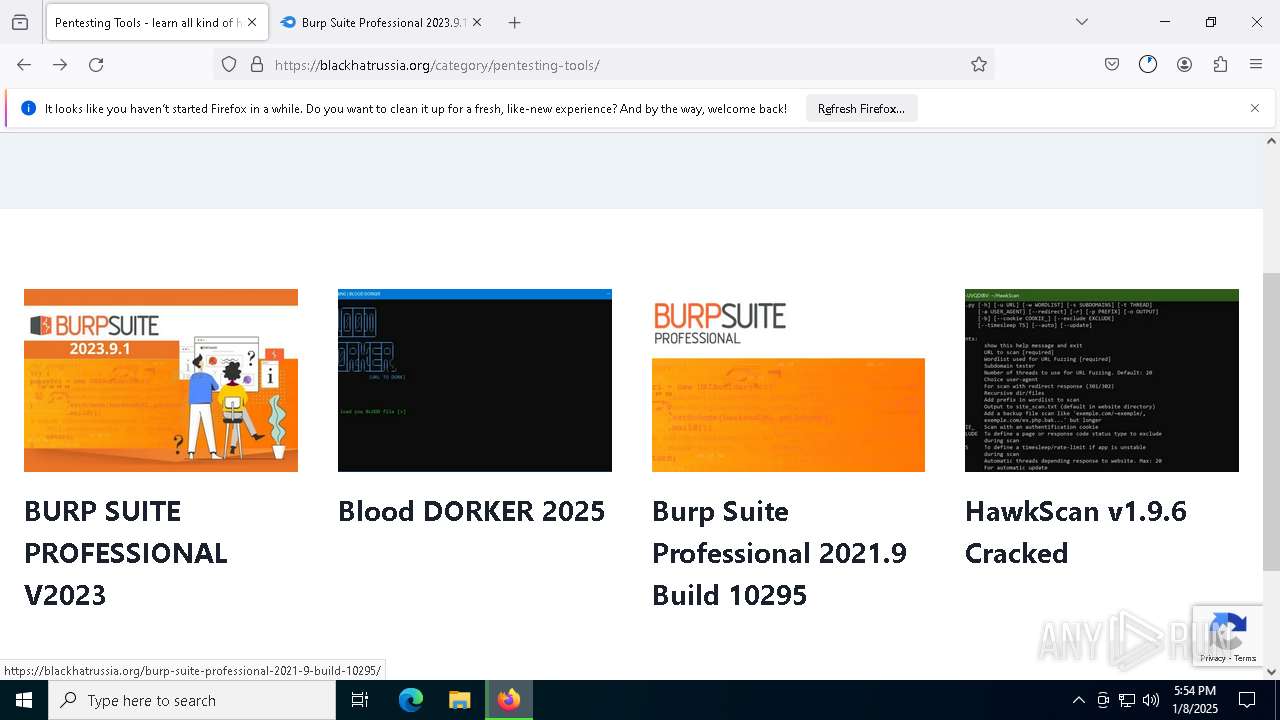Click the reCAPTCHA Terms link
The height and width of the screenshot is (720, 1280).
[1245, 658]
